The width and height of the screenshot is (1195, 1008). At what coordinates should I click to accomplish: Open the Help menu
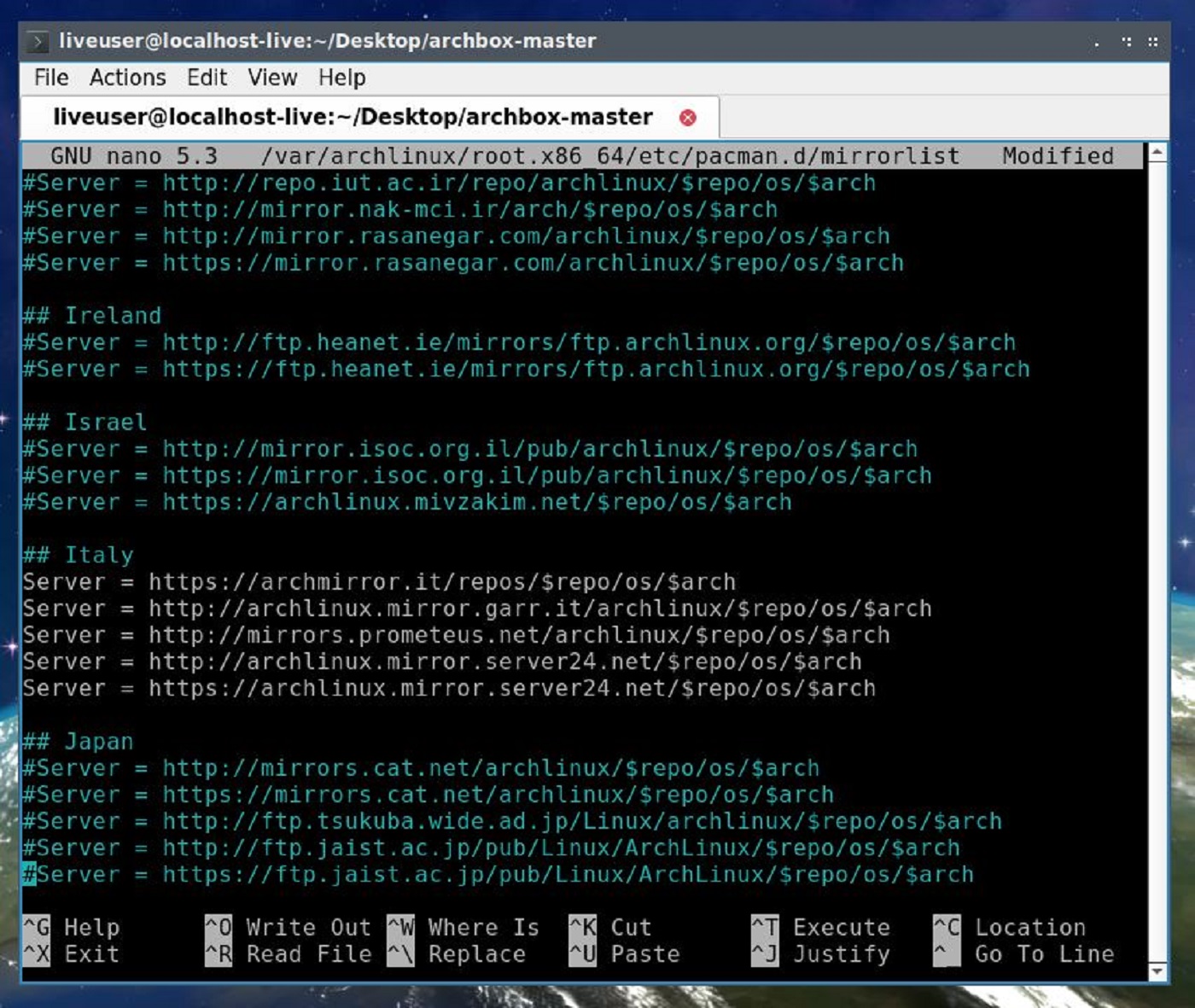[x=341, y=78]
